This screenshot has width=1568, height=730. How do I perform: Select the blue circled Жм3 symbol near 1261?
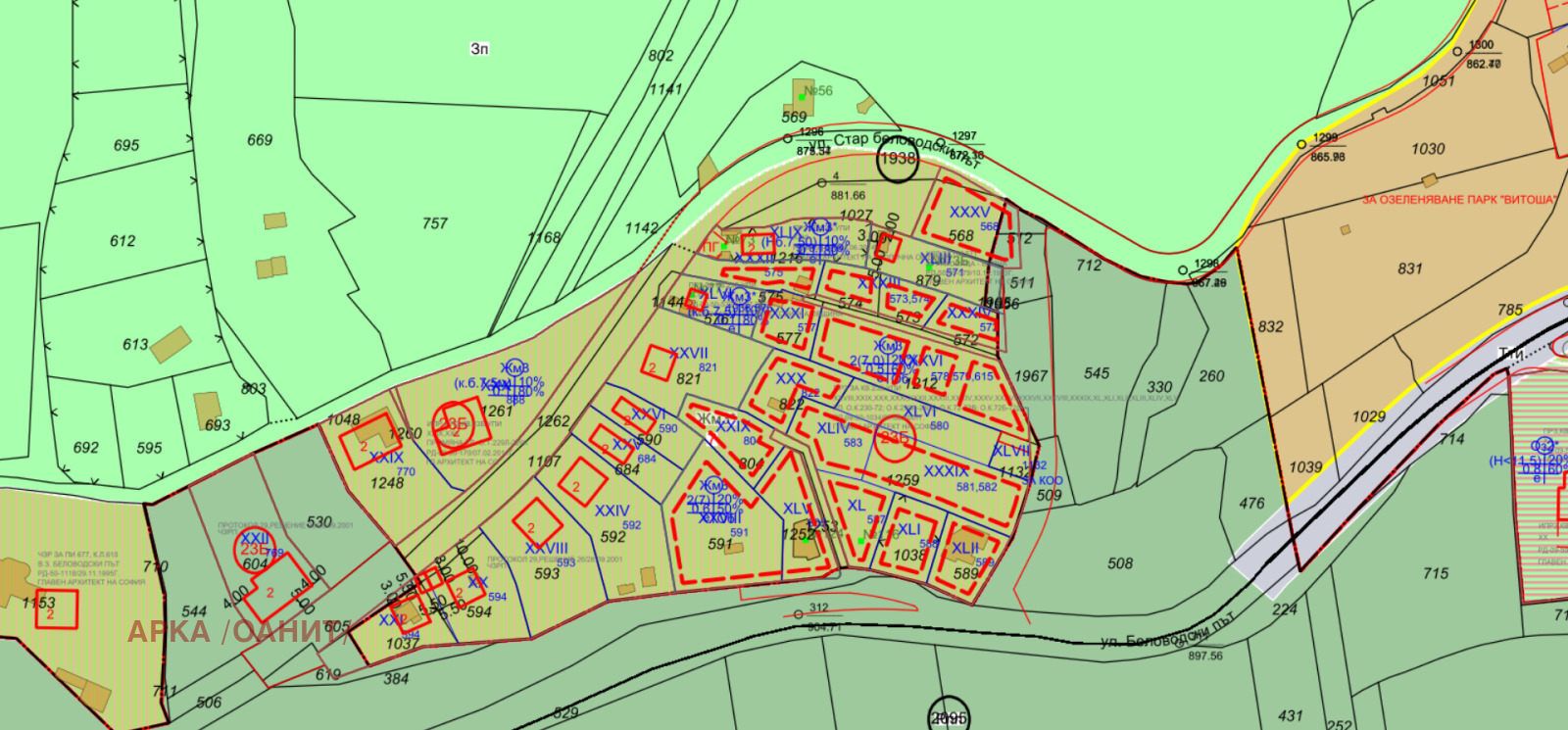click(x=514, y=367)
